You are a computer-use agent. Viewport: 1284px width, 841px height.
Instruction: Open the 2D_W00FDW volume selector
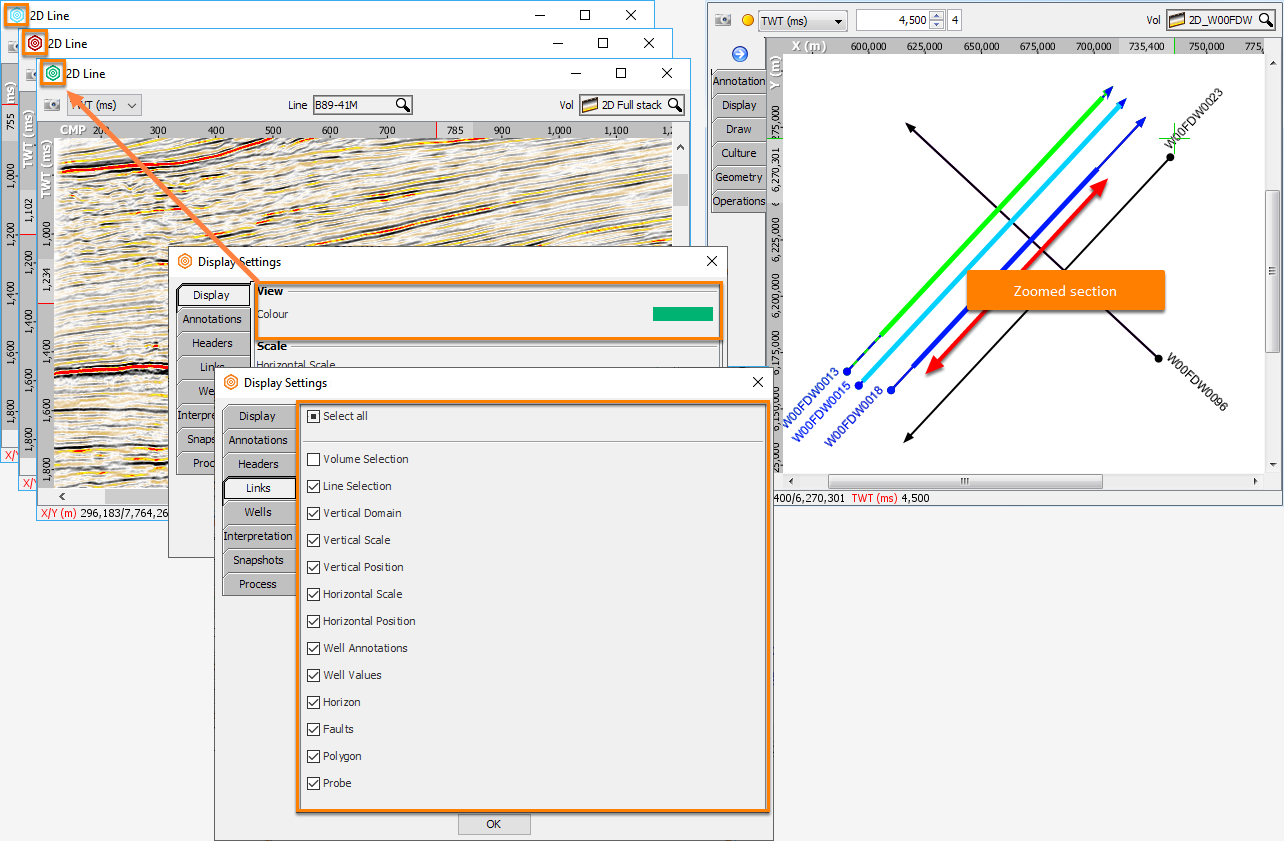pyautogui.click(x=1219, y=20)
